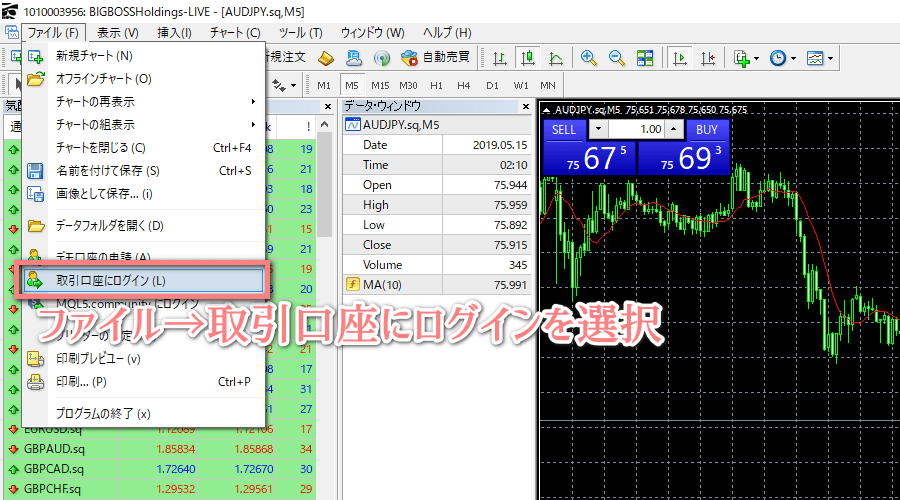This screenshot has width=900, height=500.
Task: Select the M1 timeframe
Action: pos(324,86)
